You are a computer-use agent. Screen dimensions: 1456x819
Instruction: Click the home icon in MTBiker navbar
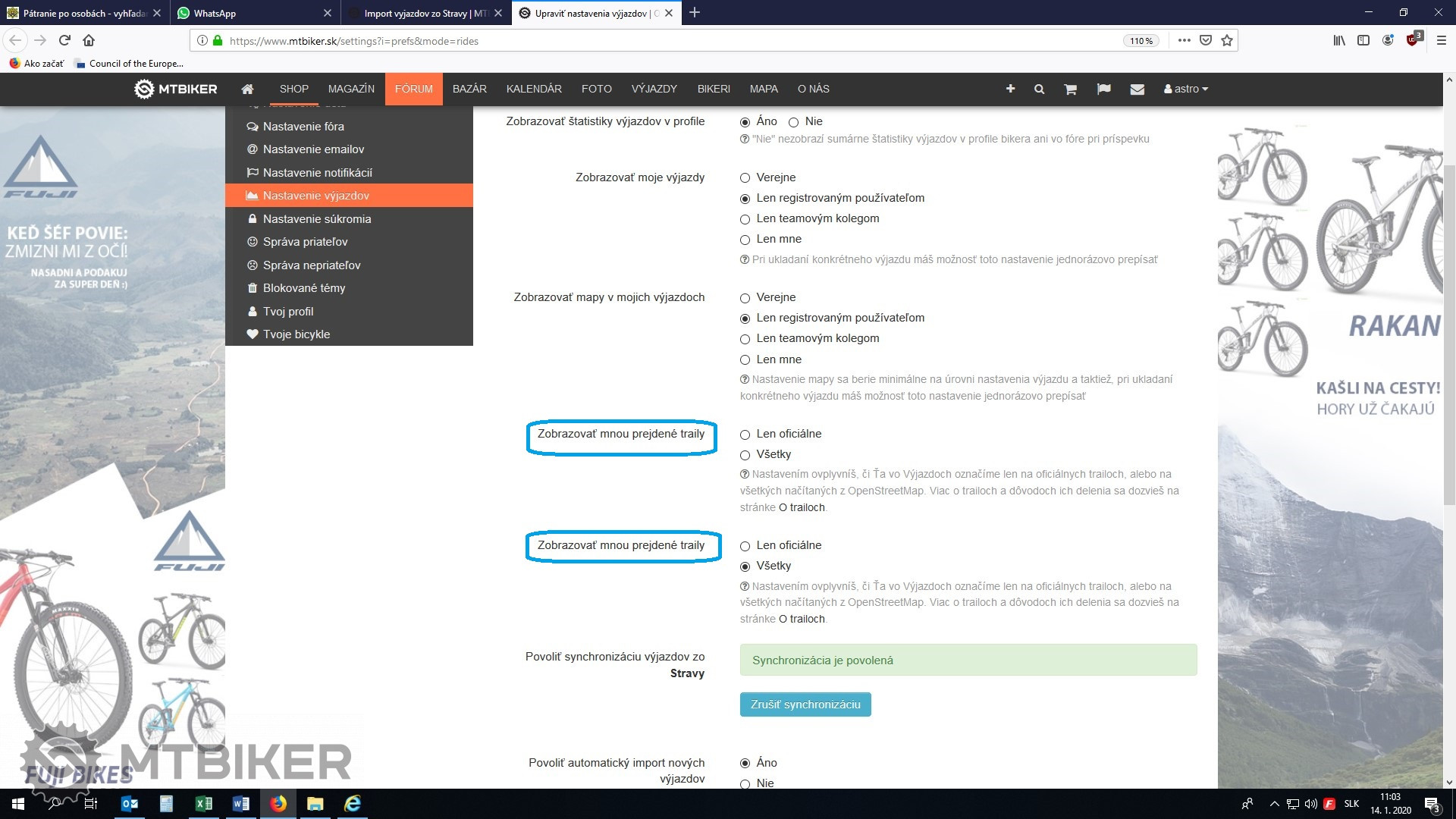point(247,89)
